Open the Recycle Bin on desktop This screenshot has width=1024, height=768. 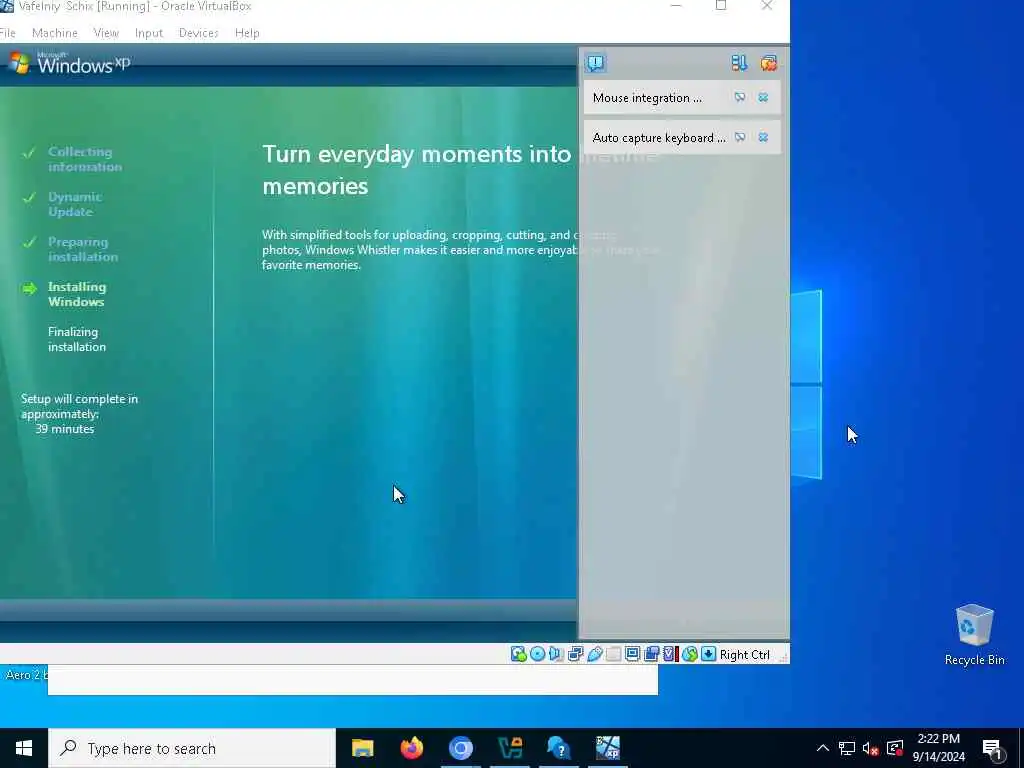974,634
